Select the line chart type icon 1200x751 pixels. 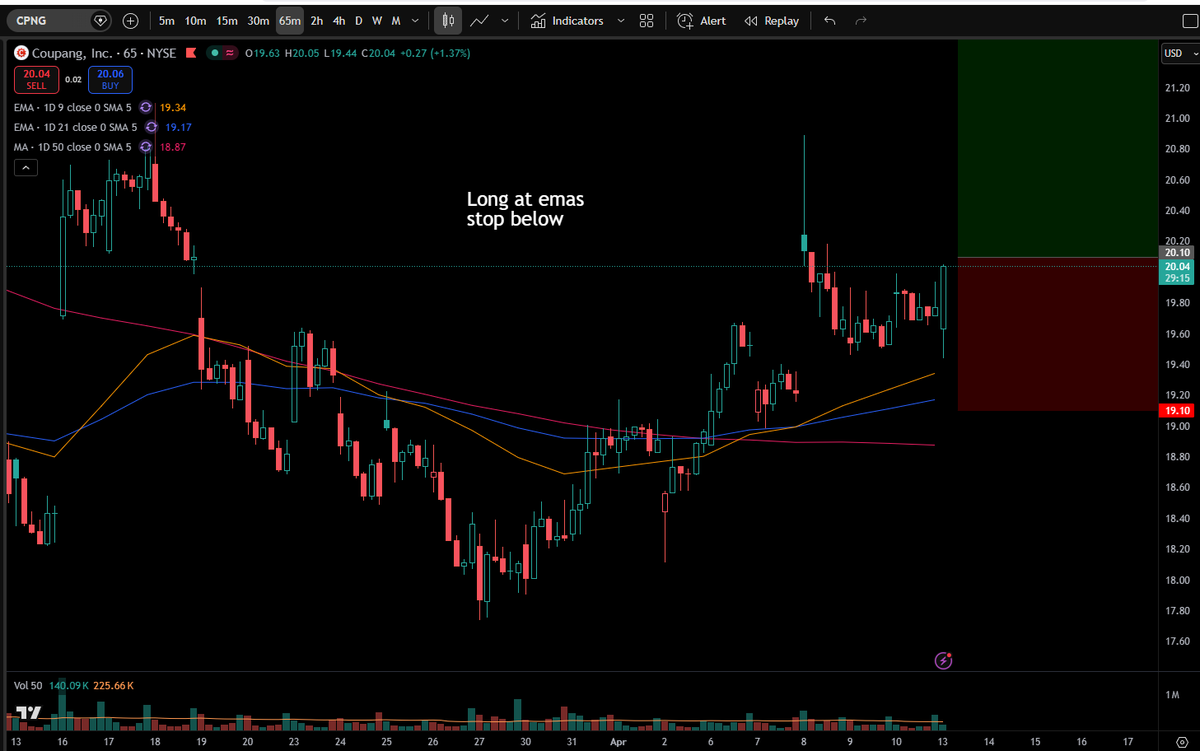click(479, 20)
